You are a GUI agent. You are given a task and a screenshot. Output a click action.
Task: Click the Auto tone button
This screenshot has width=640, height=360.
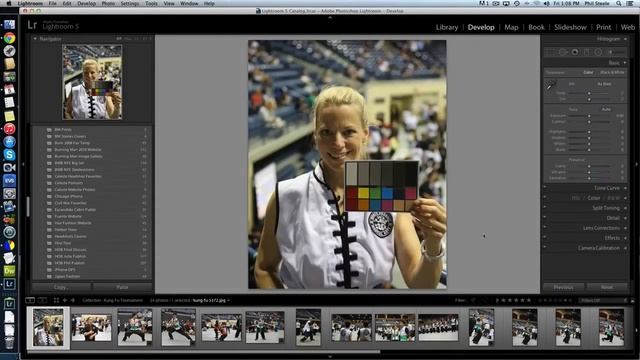click(x=606, y=109)
